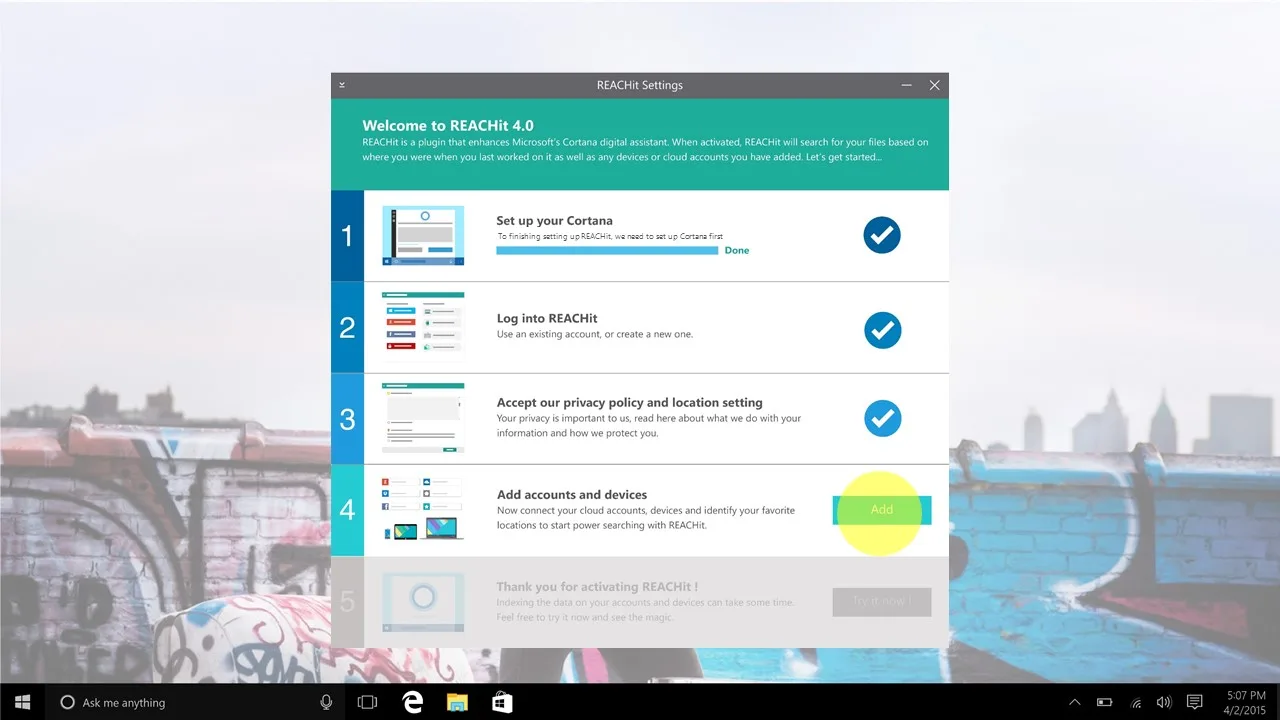Select the Thank you step Cortana thumbnail
Image resolution: width=1280 pixels, height=720 pixels.
tap(423, 601)
